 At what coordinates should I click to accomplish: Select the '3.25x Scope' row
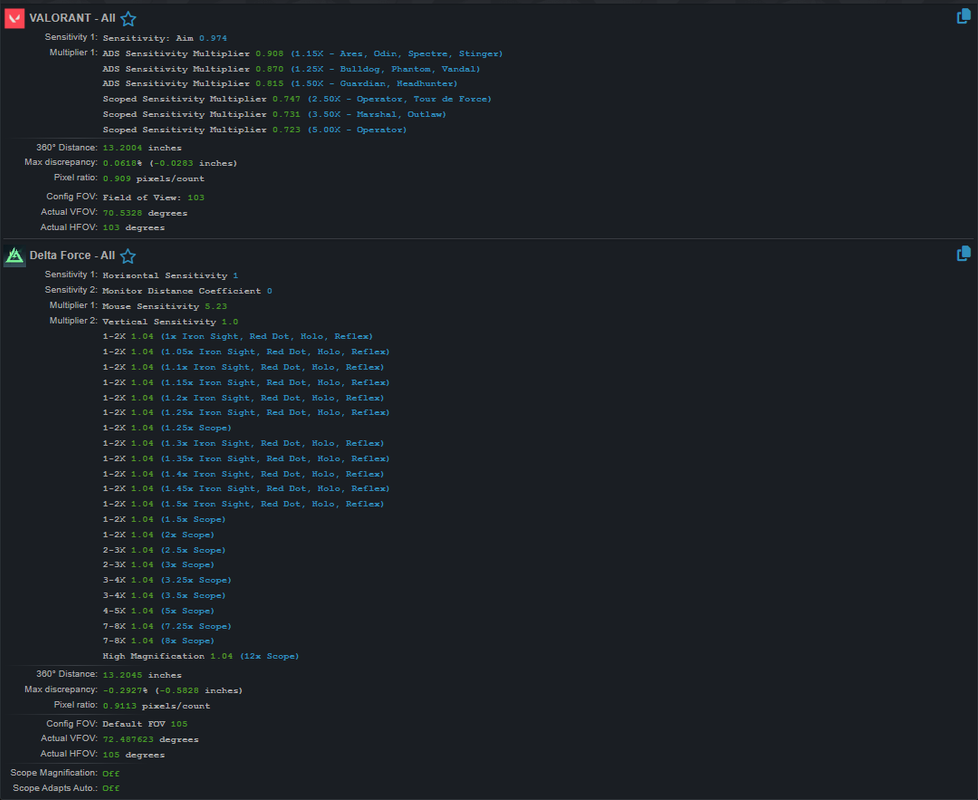(167, 581)
